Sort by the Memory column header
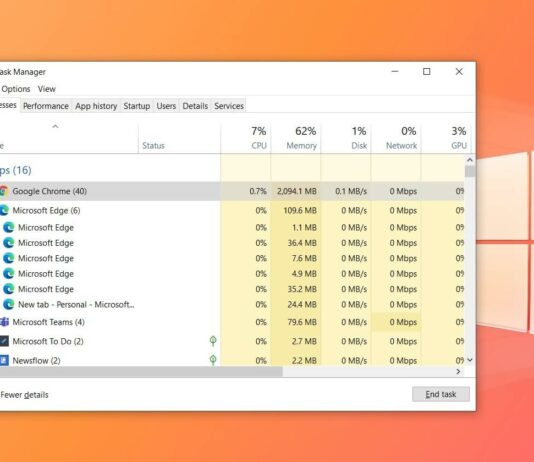The height and width of the screenshot is (462, 534). click(296, 138)
